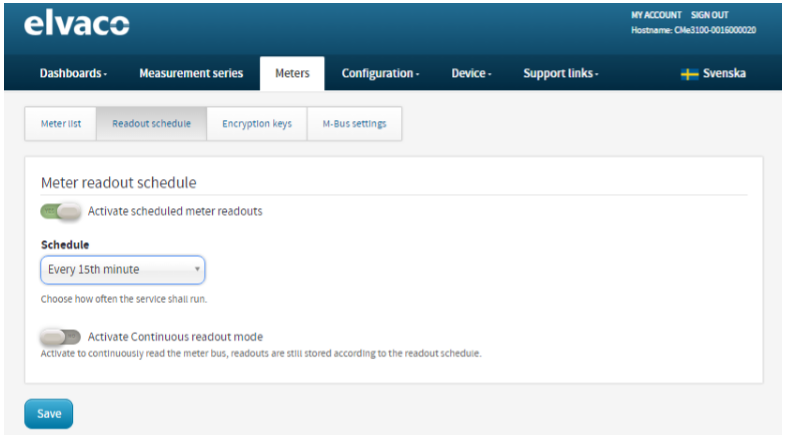Select the Meters tab
787x435 pixels.
292,73
